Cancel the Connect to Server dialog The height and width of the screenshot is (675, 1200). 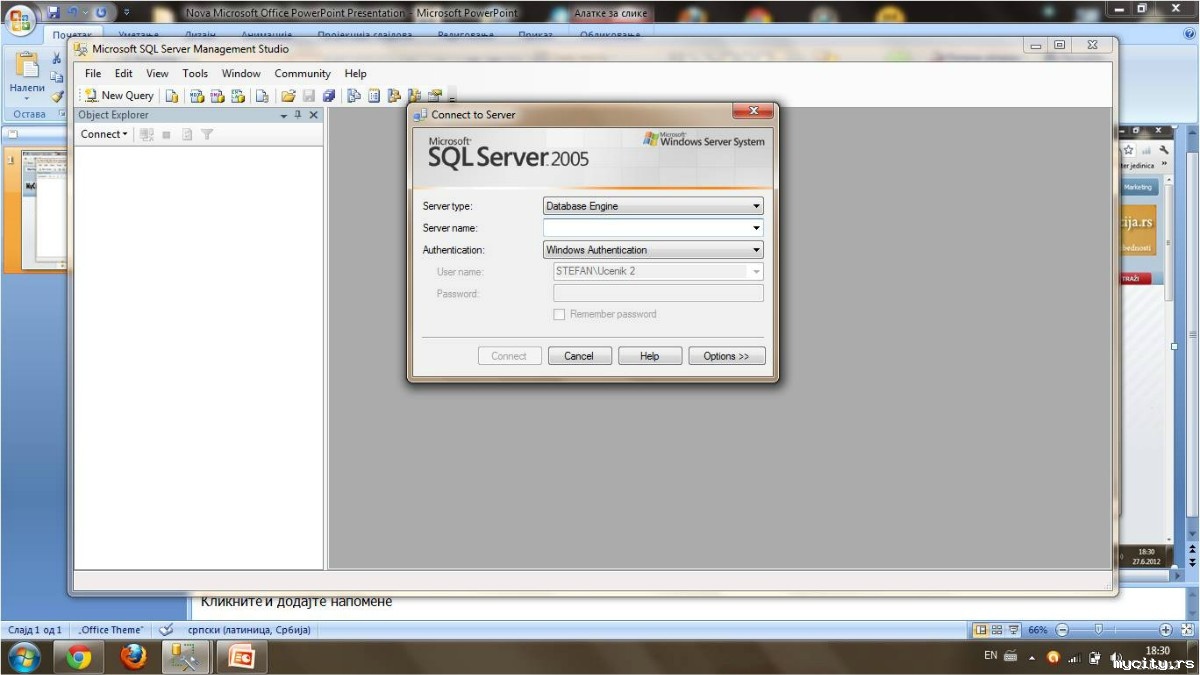(x=579, y=356)
